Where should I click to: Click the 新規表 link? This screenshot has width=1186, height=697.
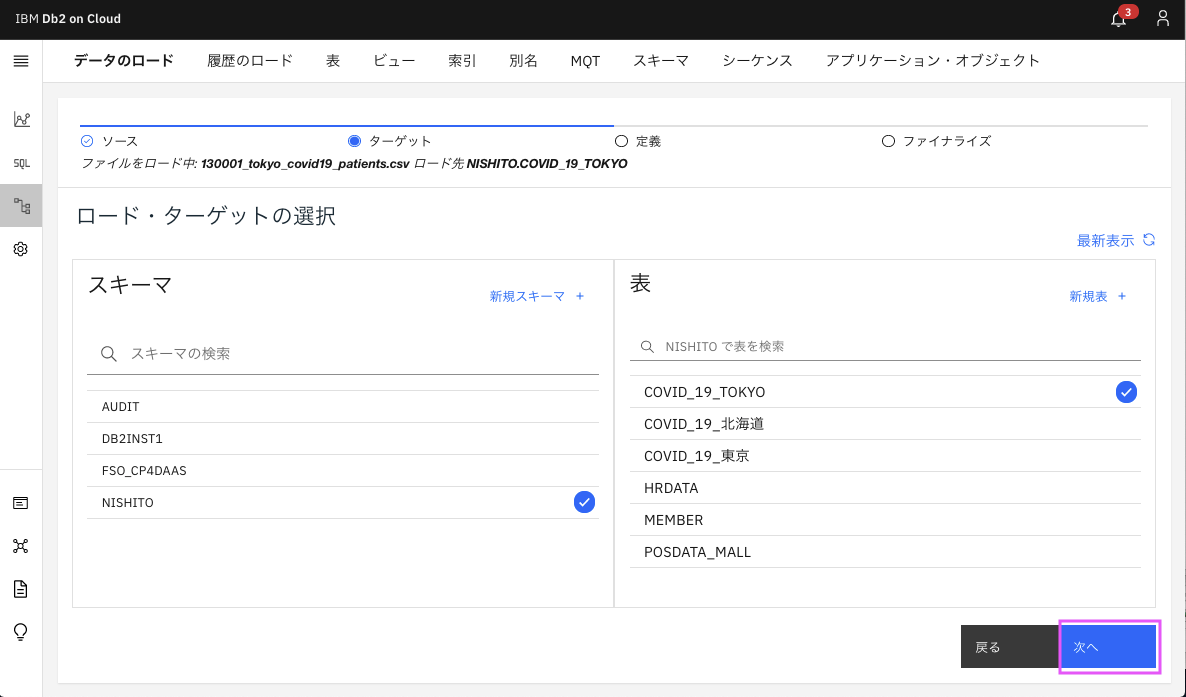click(x=1088, y=296)
